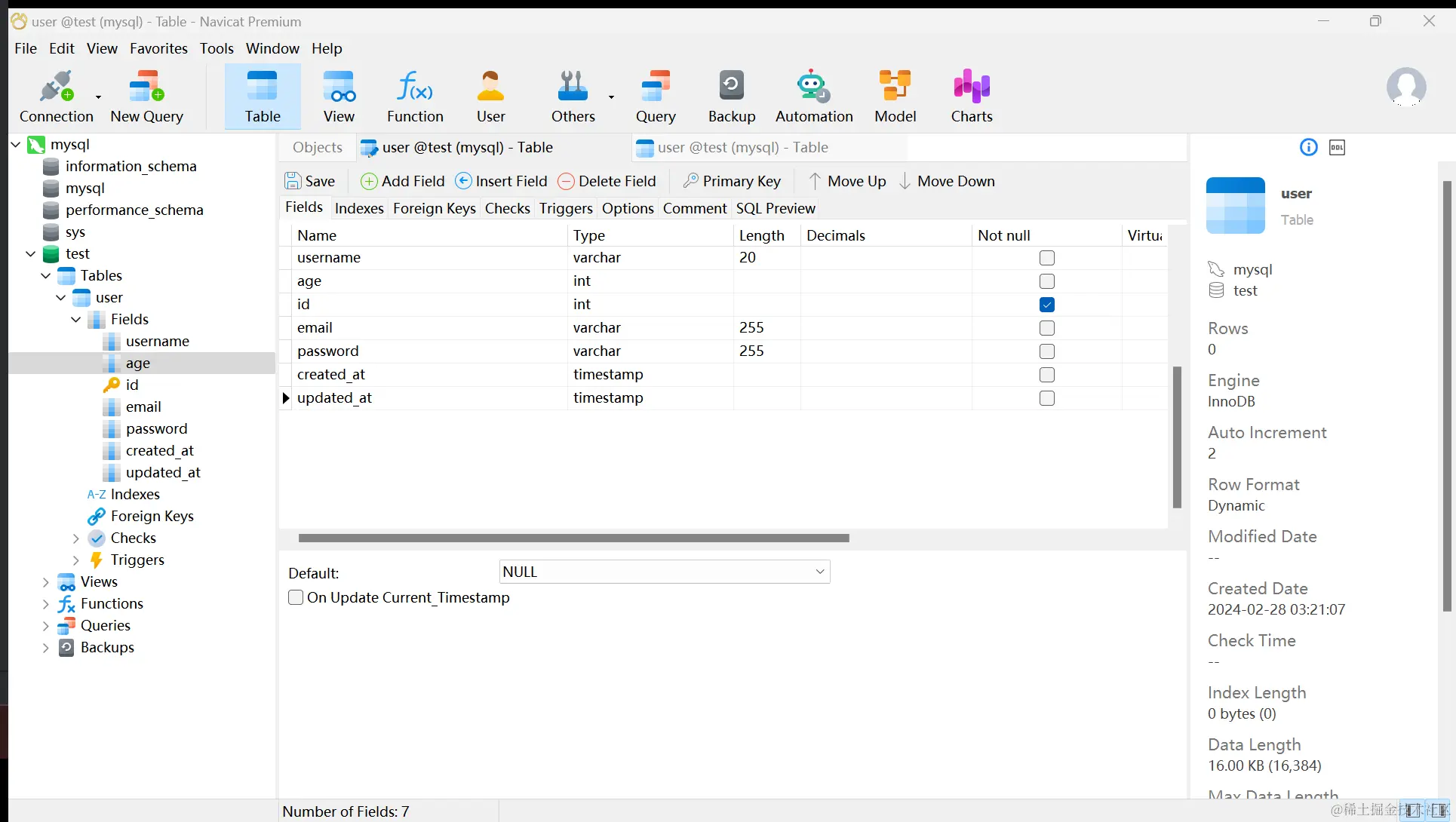Screen dimensions: 1456x822
Task: Click the Add Field button
Action: click(403, 181)
